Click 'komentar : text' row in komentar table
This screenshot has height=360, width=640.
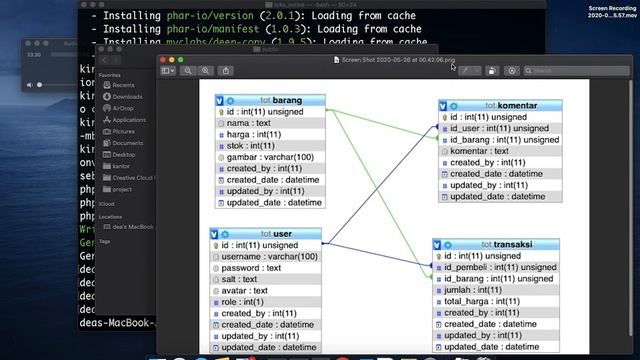coord(500,151)
